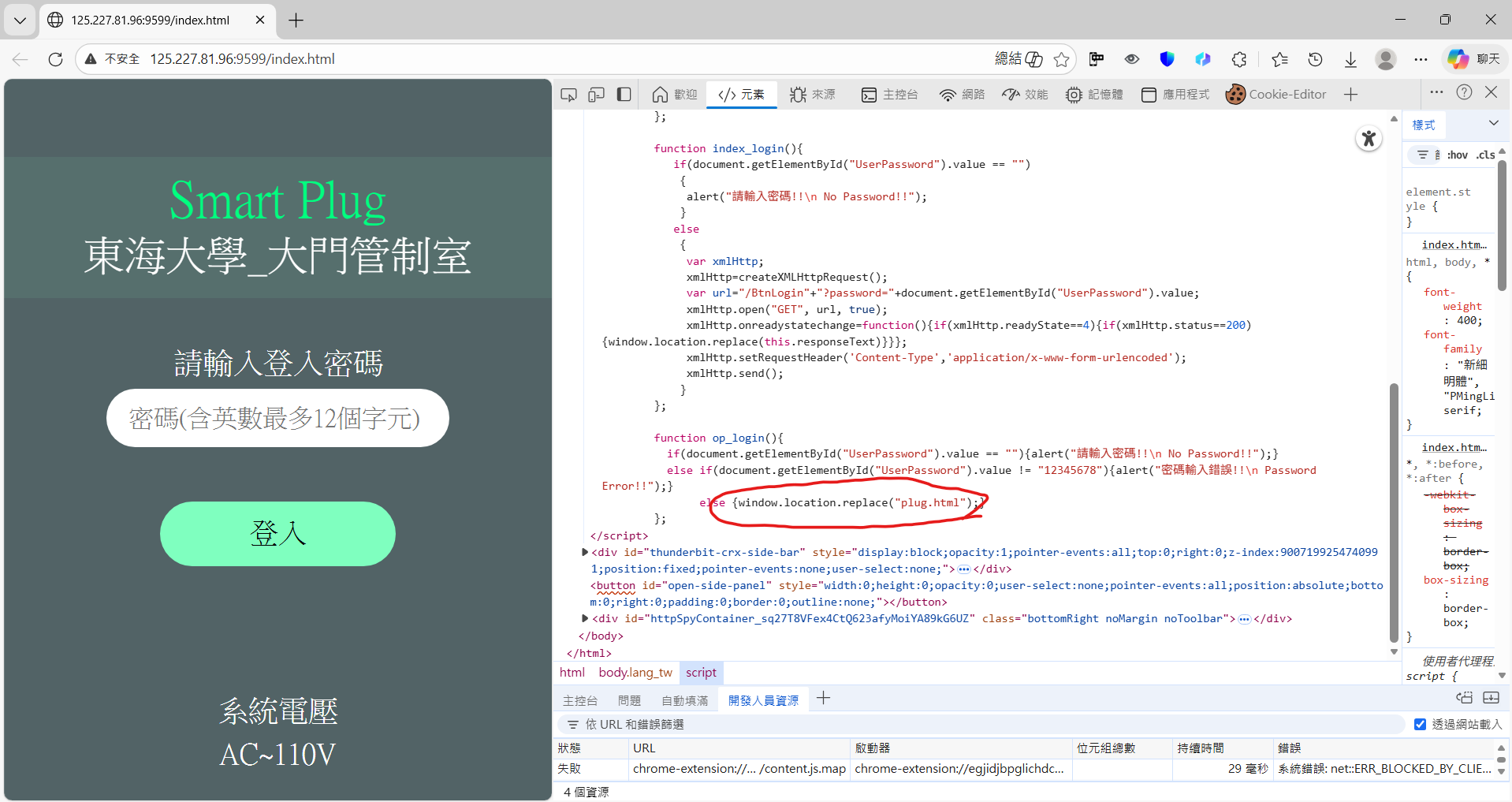Close the index.html browser tab
1512x802 pixels.
pyautogui.click(x=260, y=20)
